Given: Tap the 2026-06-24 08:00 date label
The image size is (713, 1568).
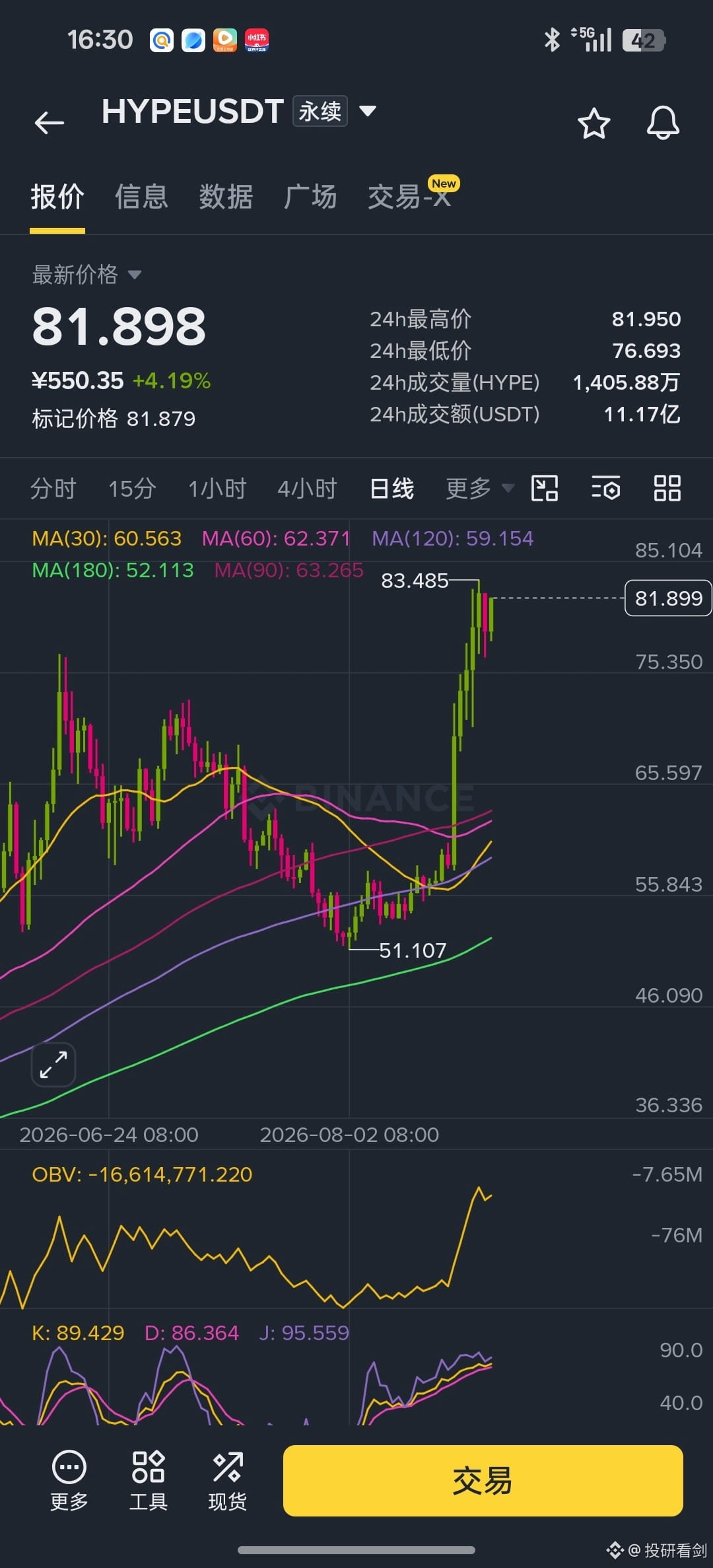Looking at the screenshot, I should (109, 1135).
